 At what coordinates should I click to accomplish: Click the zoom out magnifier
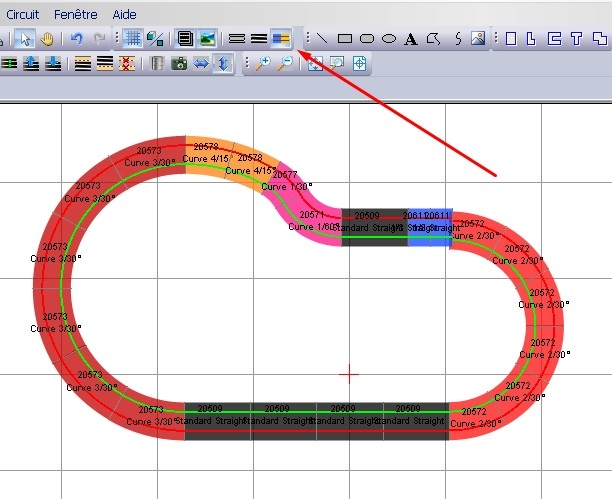tap(284, 63)
